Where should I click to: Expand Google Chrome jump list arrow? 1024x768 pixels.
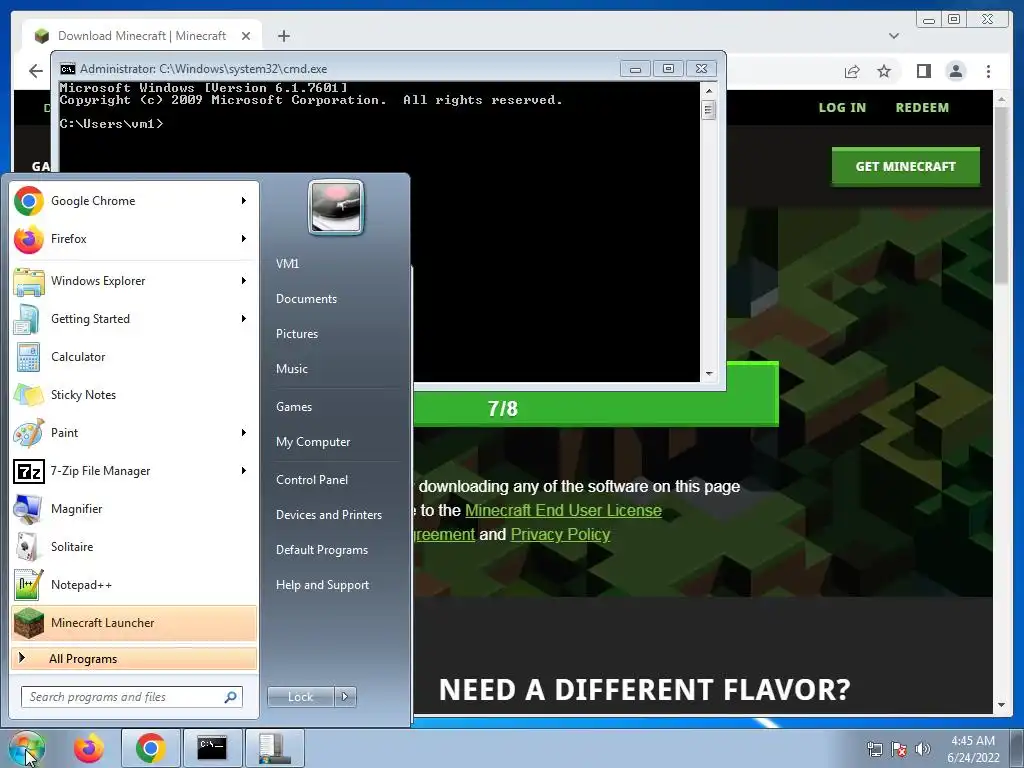tap(244, 200)
